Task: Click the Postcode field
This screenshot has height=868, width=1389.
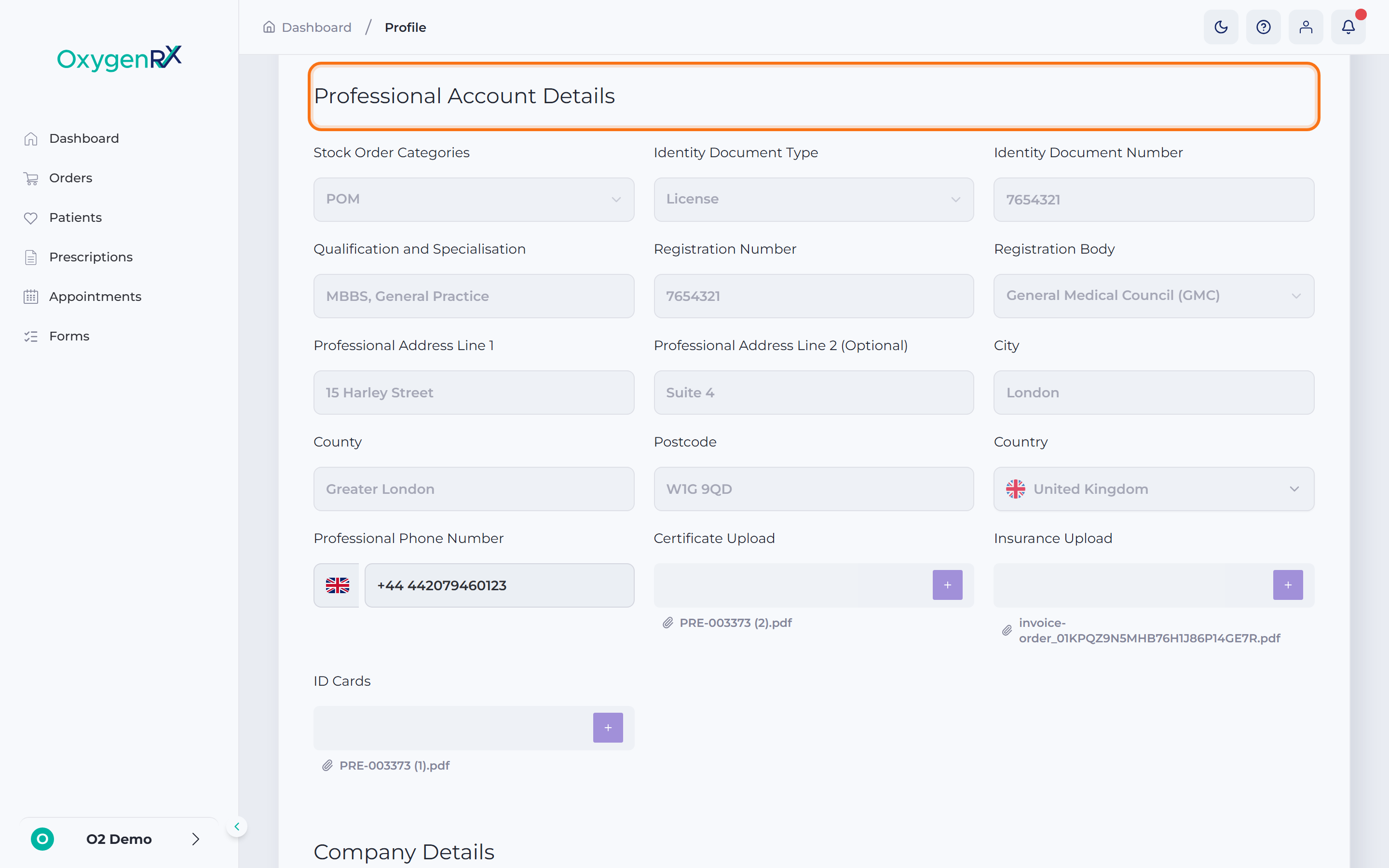Action: (813, 488)
